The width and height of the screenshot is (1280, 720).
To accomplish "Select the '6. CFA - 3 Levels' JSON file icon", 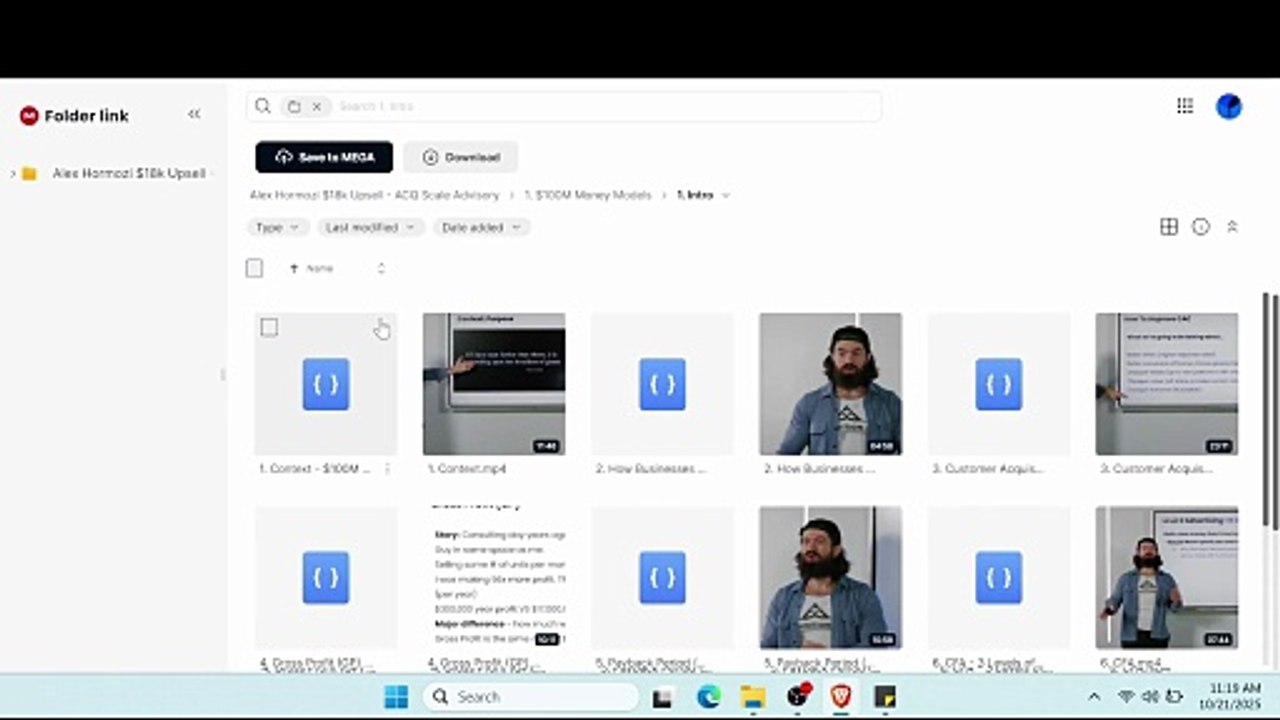I will pos(999,577).
